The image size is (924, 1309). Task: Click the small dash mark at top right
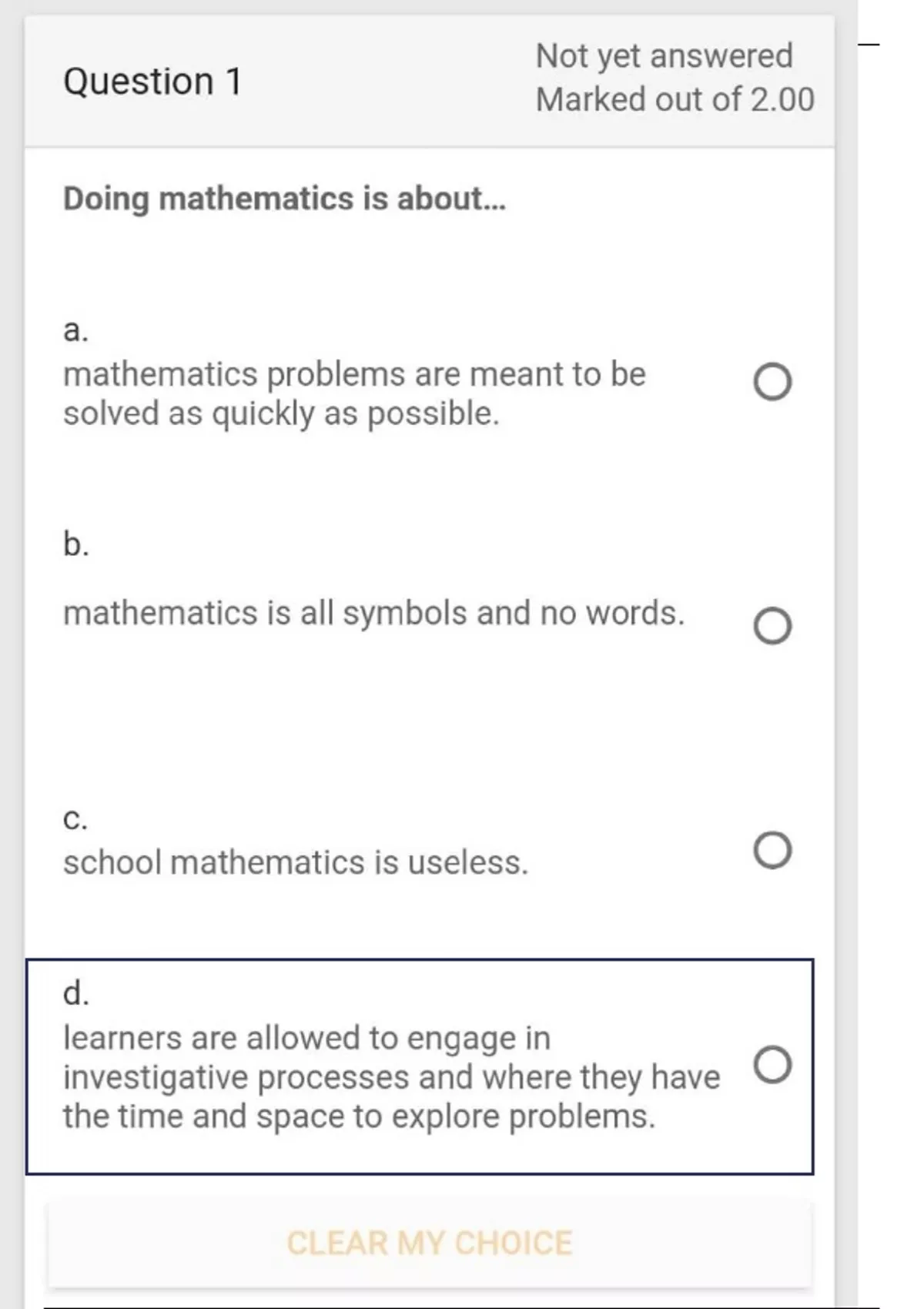[869, 45]
